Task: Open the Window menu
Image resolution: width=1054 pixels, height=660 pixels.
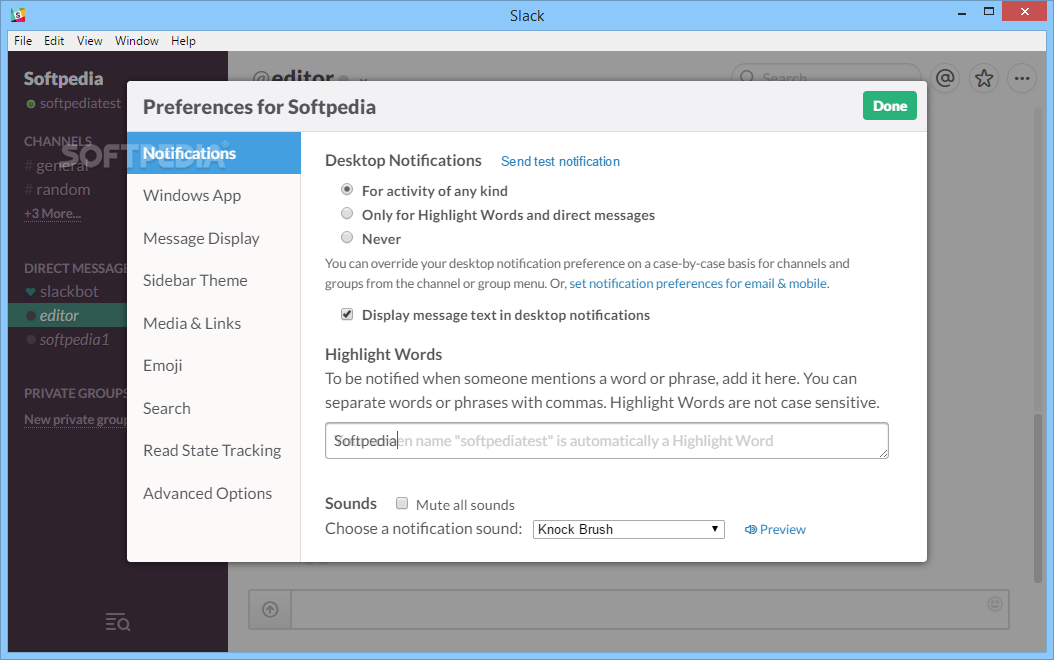Action: pyautogui.click(x=136, y=41)
